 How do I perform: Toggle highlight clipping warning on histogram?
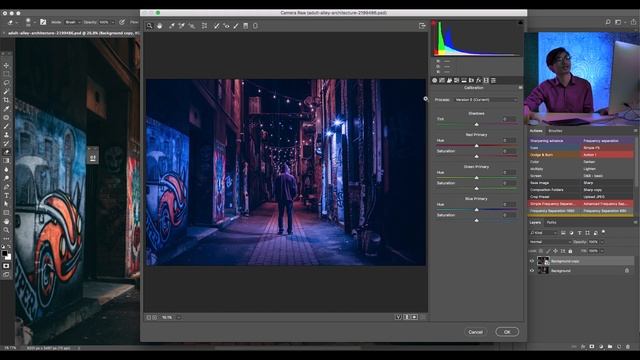tap(520, 22)
